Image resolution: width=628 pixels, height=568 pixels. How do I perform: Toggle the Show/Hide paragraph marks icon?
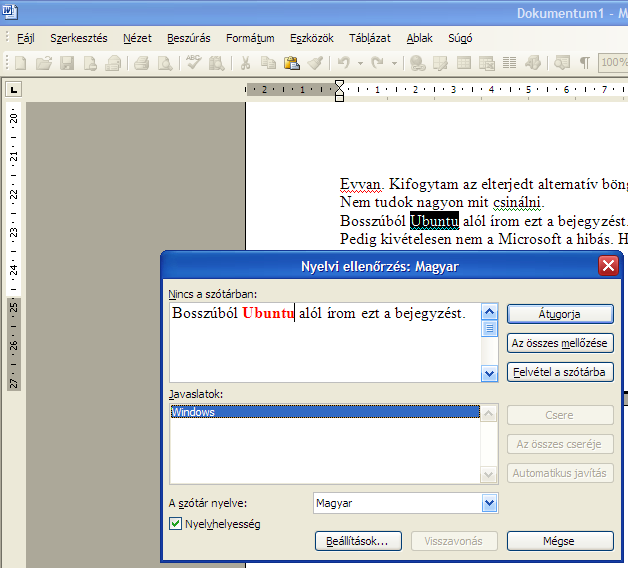click(585, 63)
